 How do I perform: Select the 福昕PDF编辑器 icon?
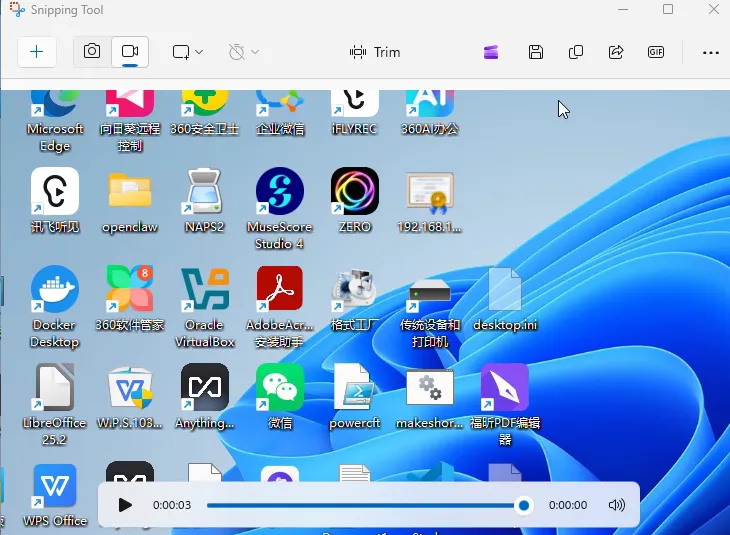505,405
